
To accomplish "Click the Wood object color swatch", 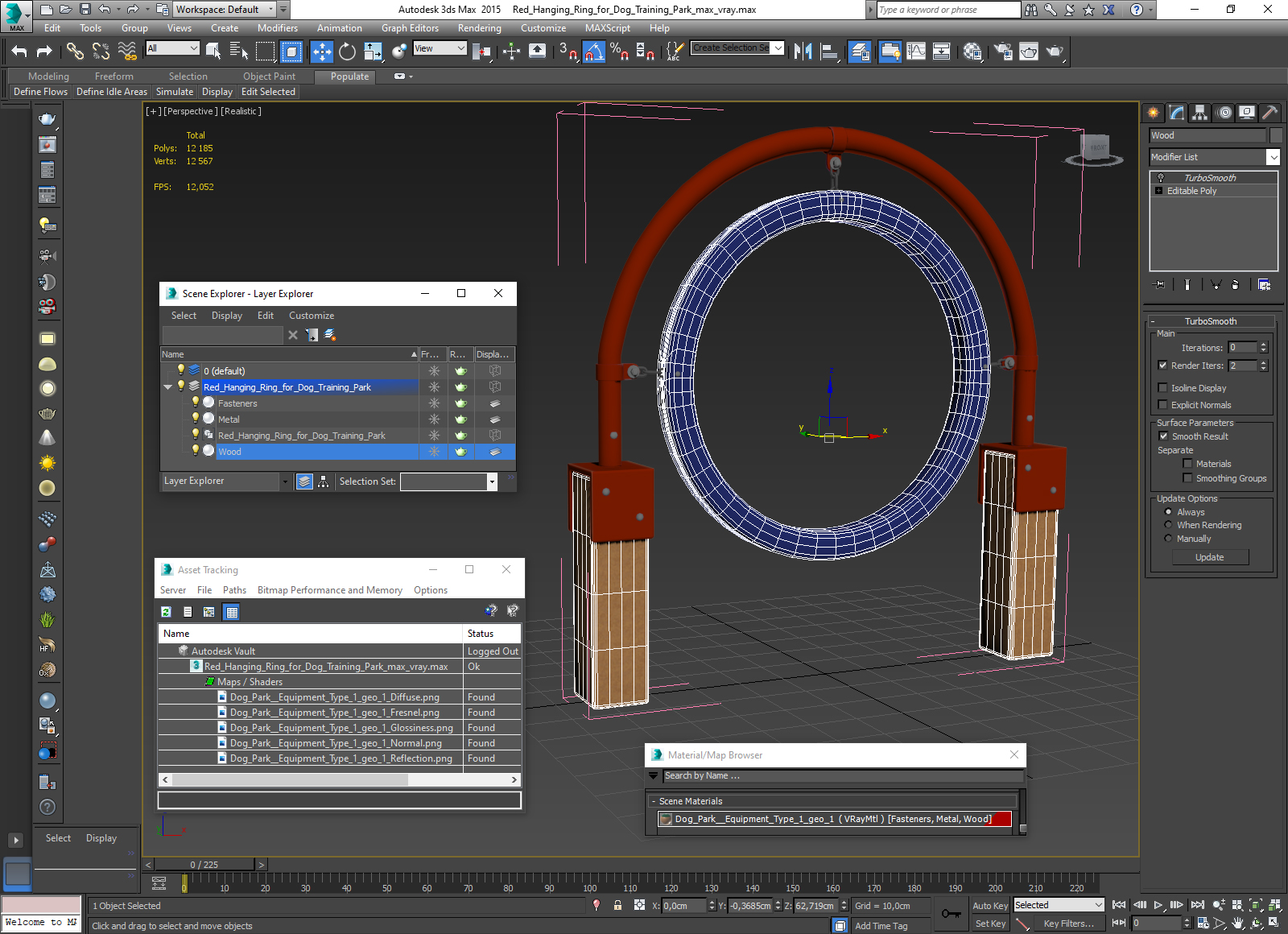I will click(1276, 135).
